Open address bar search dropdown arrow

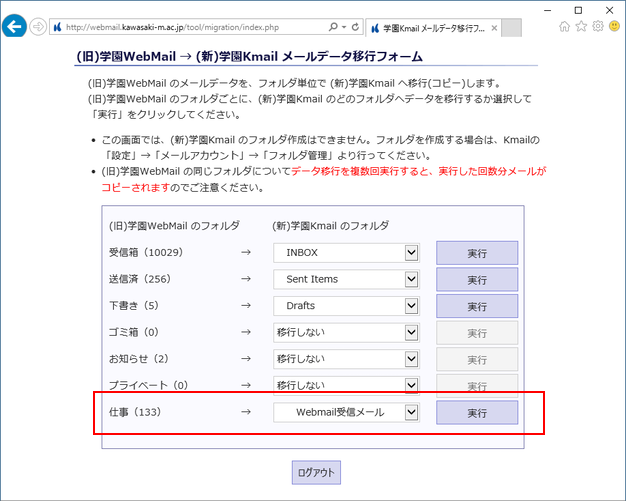pyautogui.click(x=344, y=27)
